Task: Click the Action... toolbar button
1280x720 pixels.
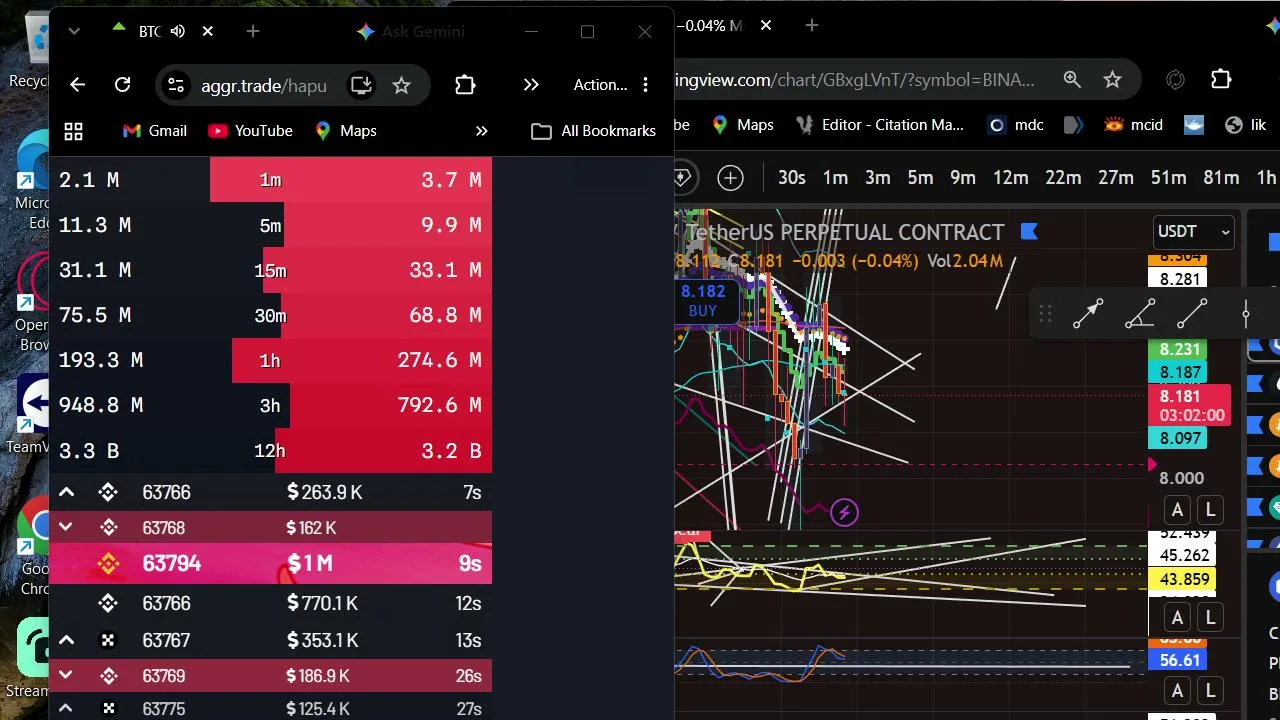Action: click(x=600, y=85)
